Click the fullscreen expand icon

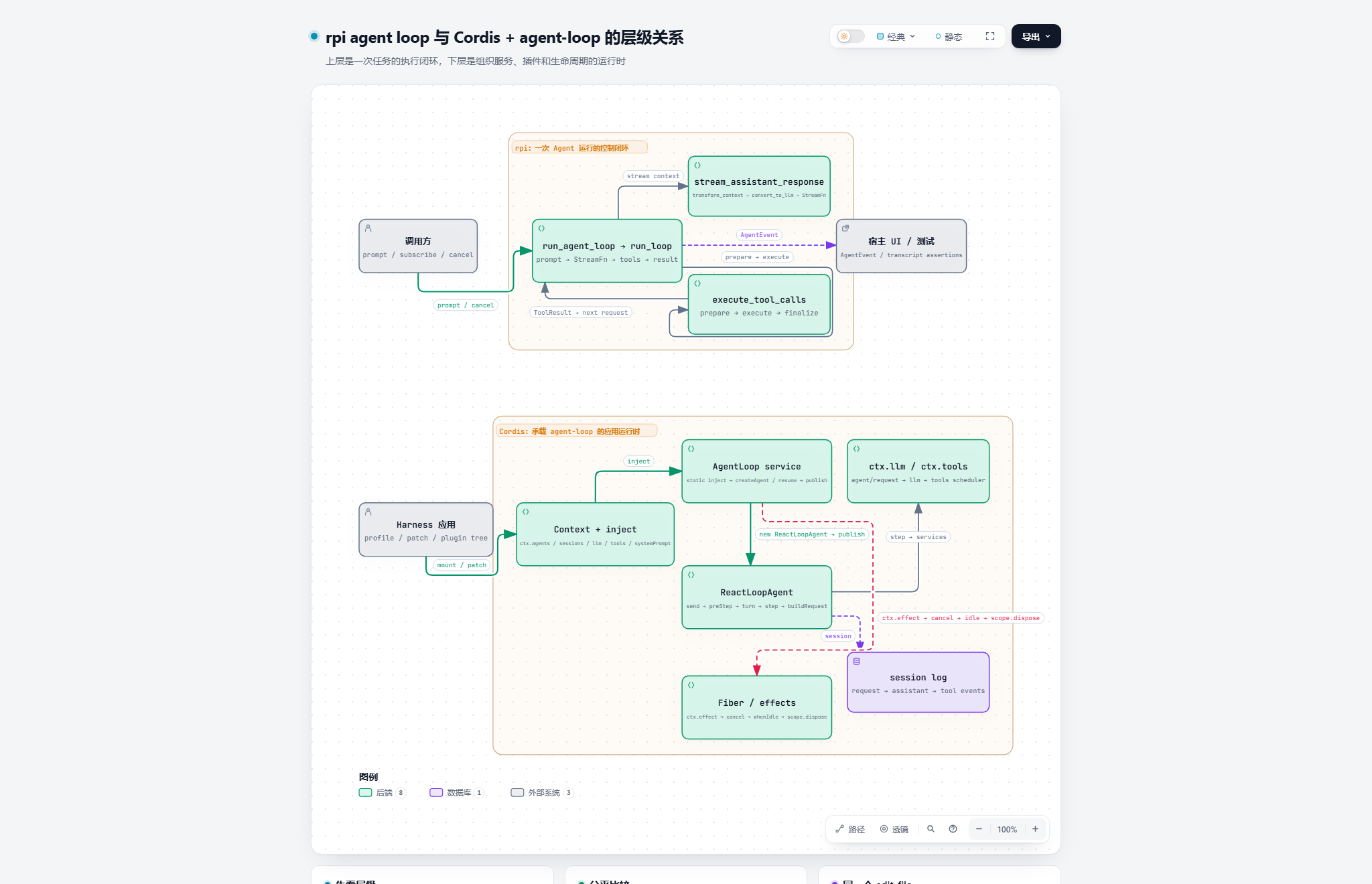(990, 36)
